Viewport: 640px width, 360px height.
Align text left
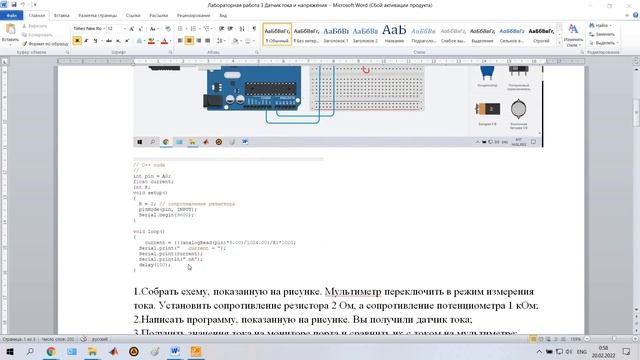pyautogui.click(x=180, y=41)
